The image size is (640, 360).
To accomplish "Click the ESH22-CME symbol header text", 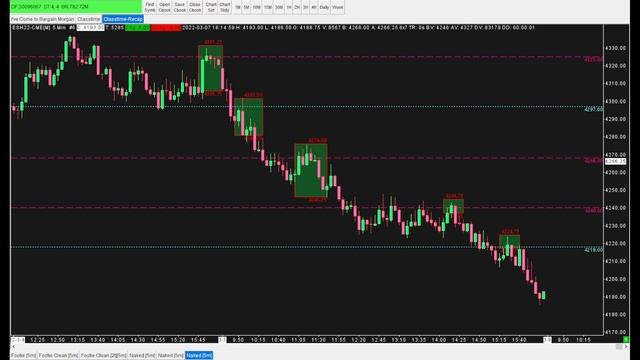I will click(31, 28).
